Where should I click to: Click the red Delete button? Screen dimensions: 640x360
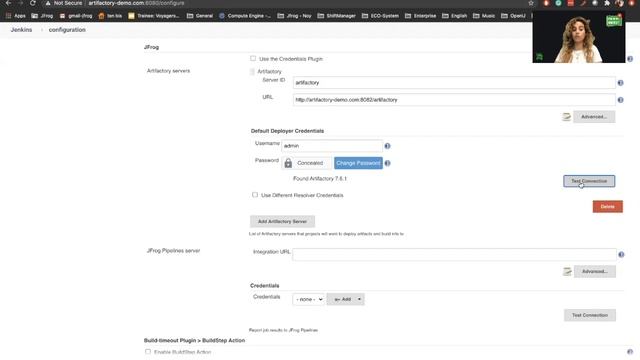coord(607,207)
